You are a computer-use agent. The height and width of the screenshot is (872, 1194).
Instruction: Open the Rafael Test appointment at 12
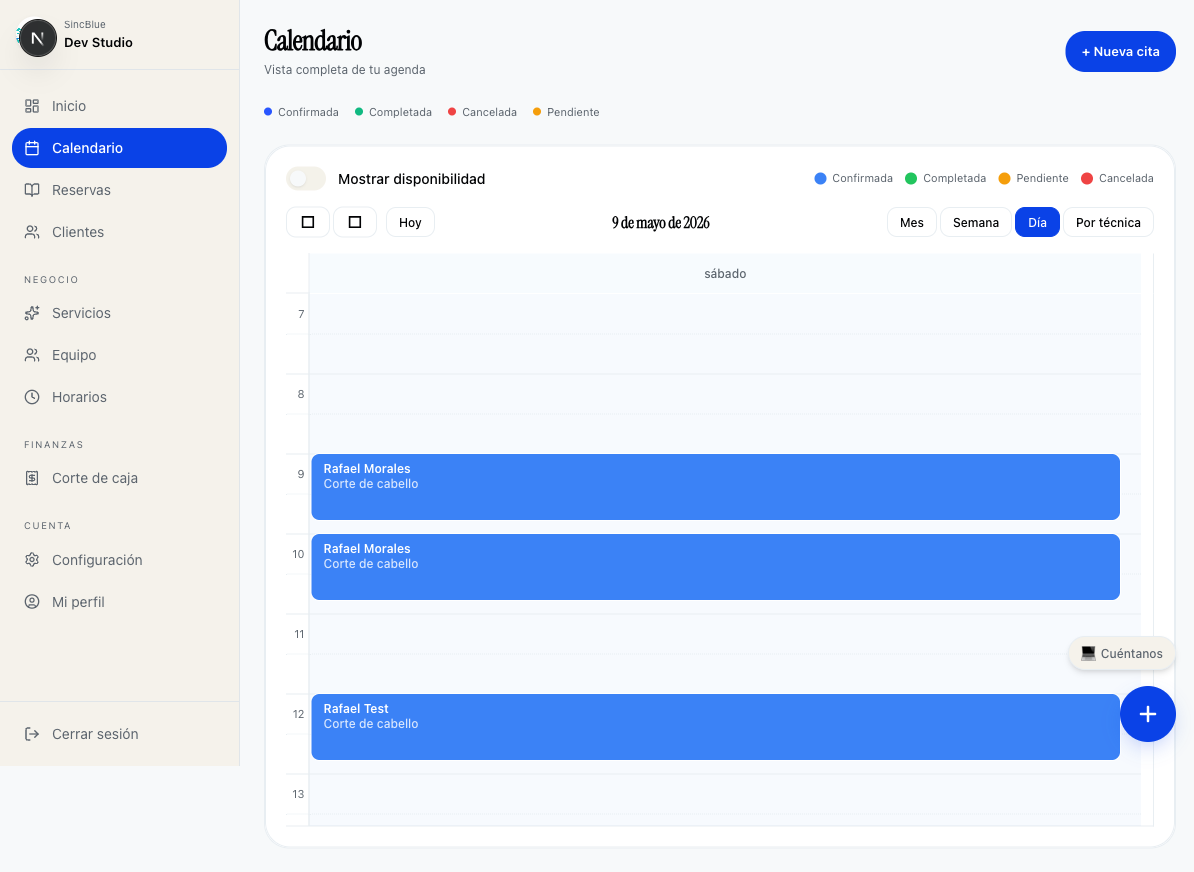point(715,727)
